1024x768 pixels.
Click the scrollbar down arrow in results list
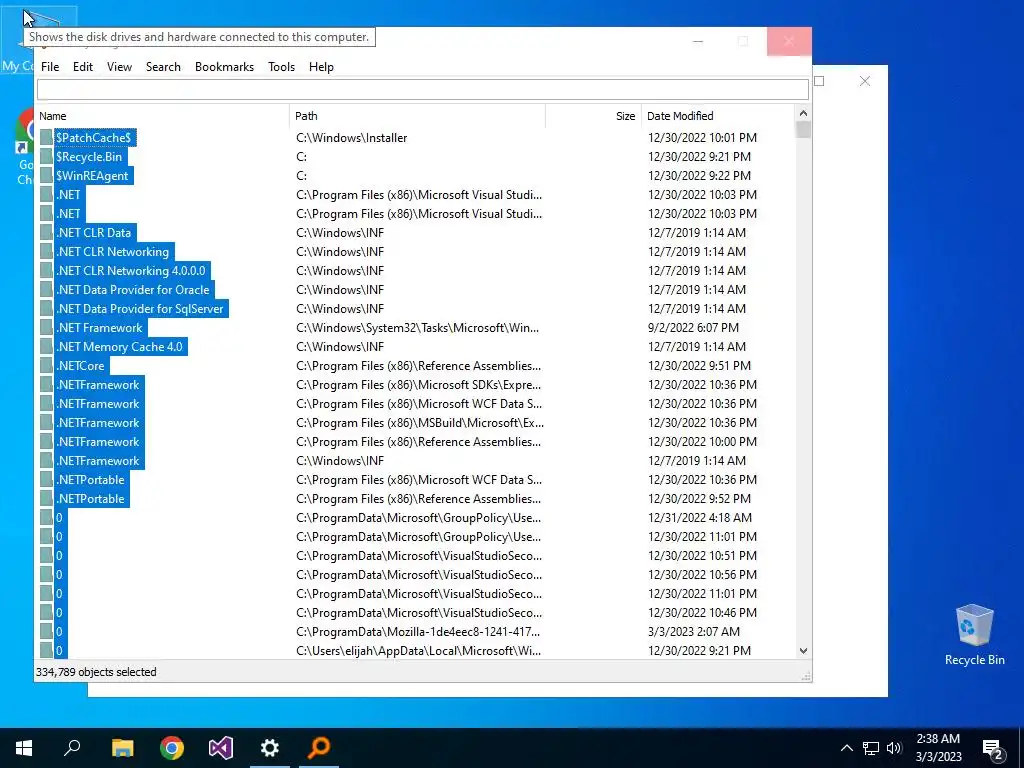click(803, 650)
